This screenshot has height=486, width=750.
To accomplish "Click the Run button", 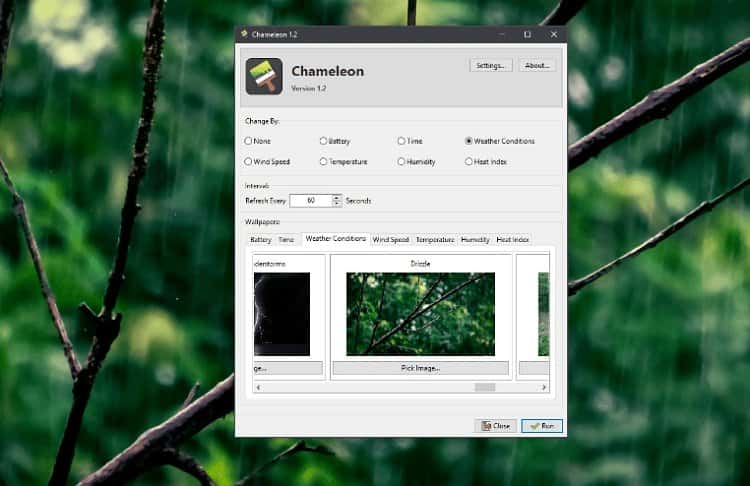I will pyautogui.click(x=541, y=426).
